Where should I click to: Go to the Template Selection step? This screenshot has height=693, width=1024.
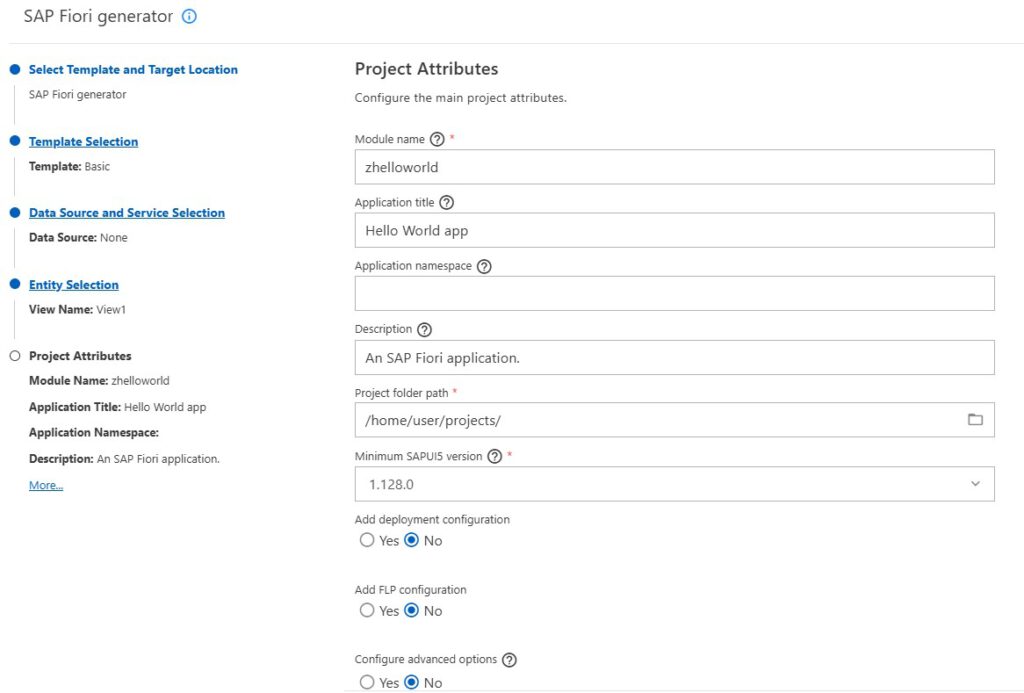tap(83, 142)
